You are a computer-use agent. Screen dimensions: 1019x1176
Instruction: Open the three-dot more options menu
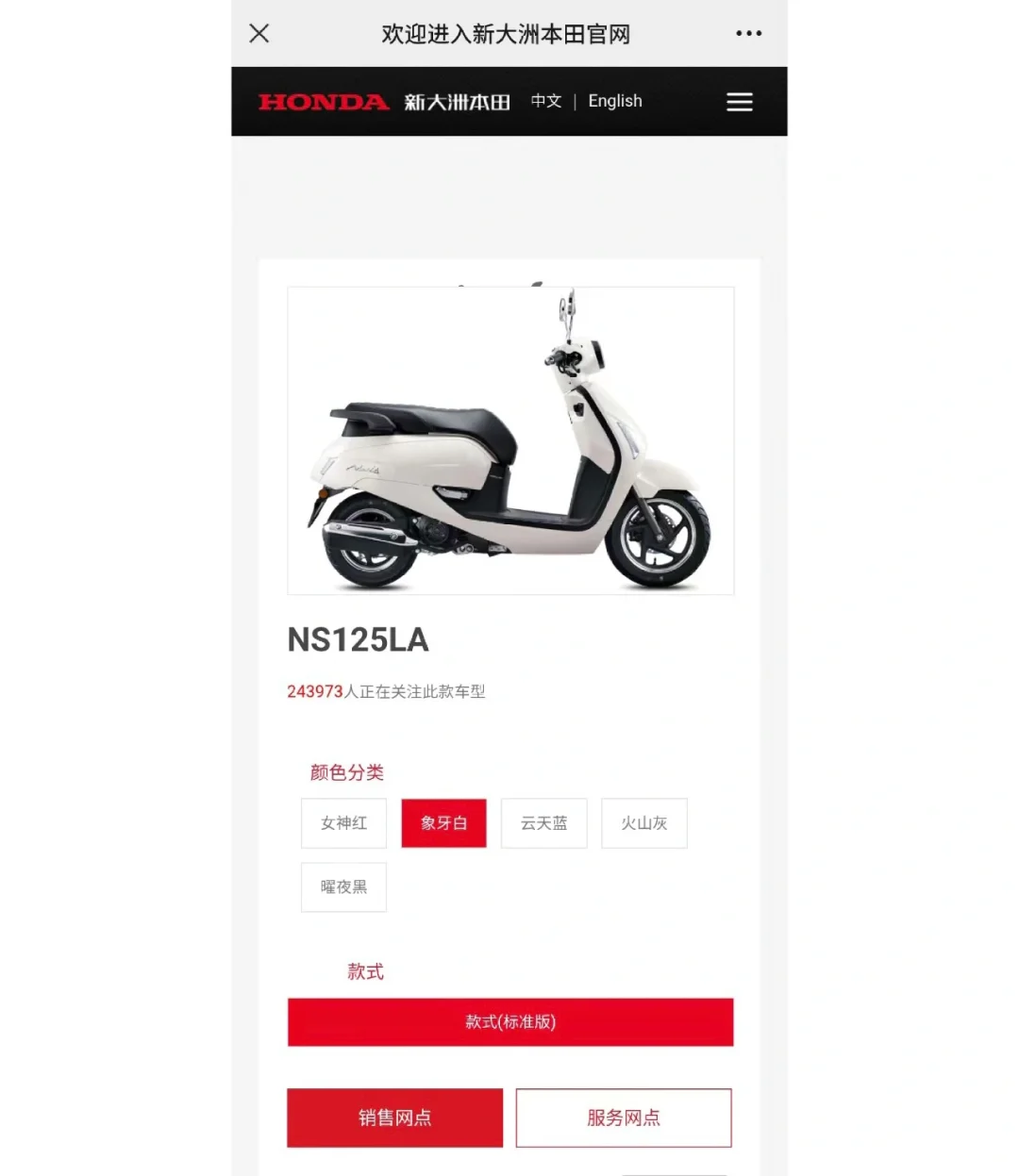[748, 33]
